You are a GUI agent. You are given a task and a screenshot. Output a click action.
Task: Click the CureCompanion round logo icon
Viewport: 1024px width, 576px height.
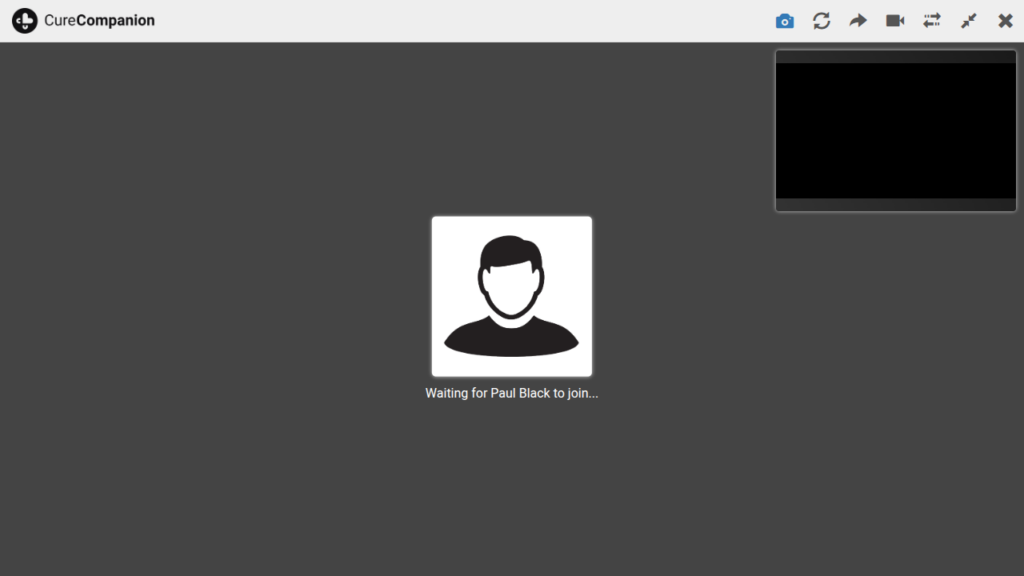coord(25,21)
